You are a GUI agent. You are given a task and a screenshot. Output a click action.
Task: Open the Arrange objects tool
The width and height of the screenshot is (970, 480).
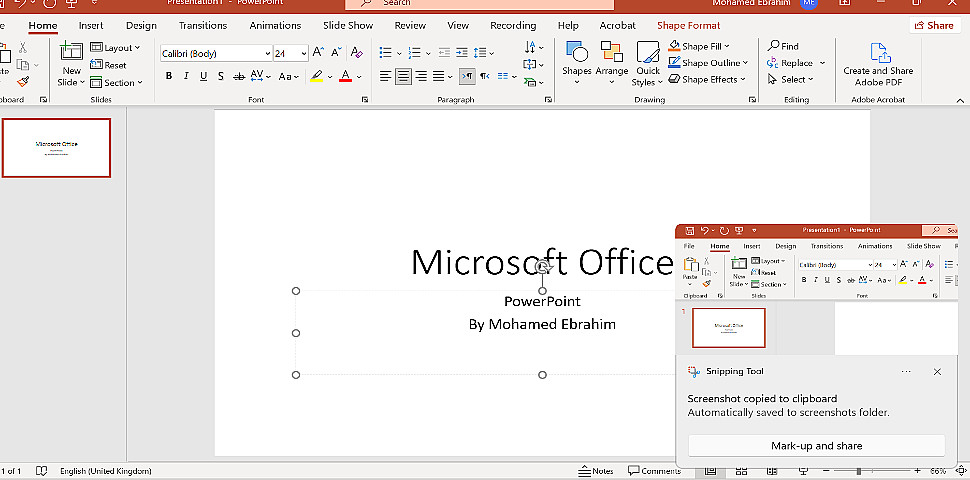pyautogui.click(x=612, y=52)
